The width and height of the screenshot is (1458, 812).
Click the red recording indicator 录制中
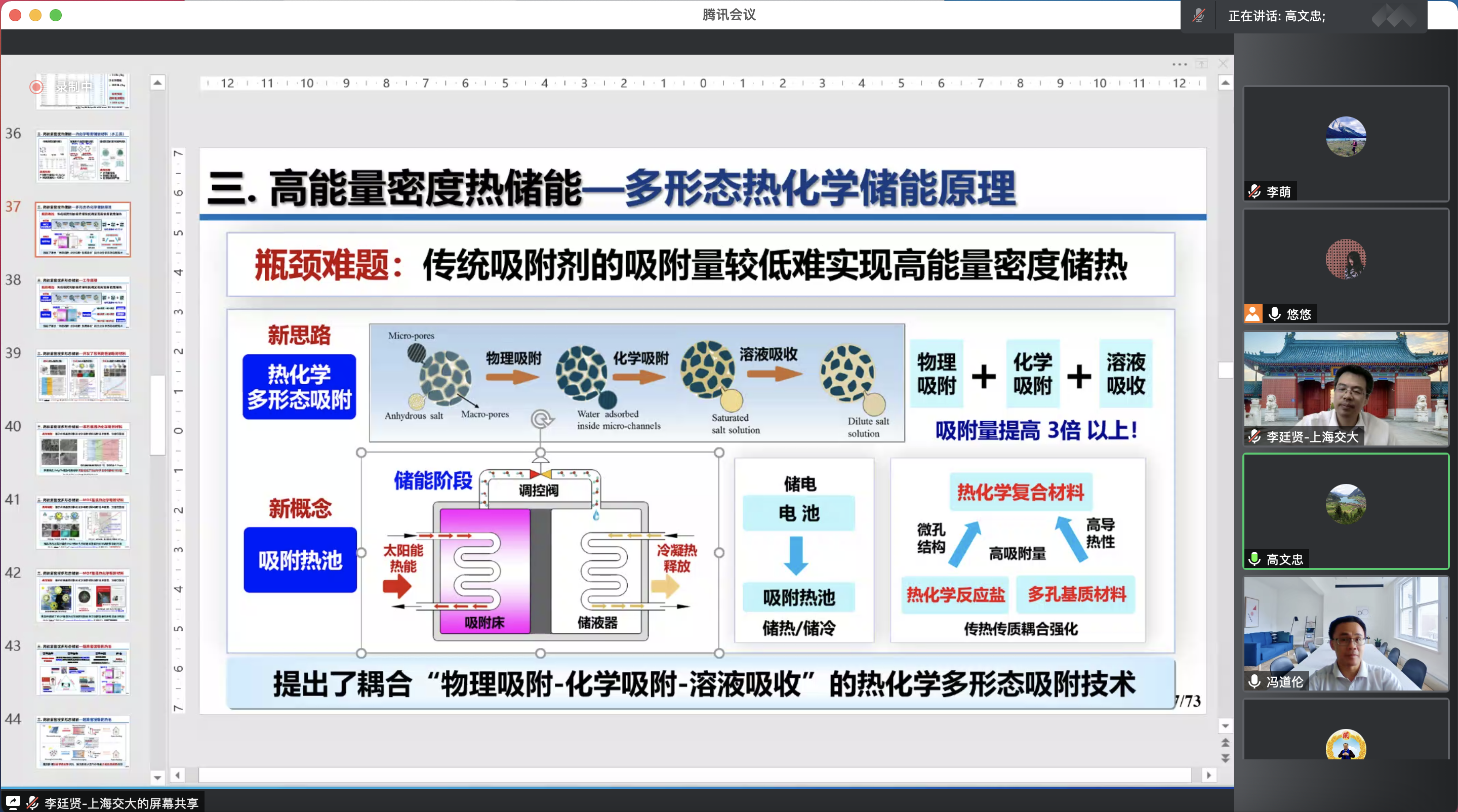tap(37, 87)
